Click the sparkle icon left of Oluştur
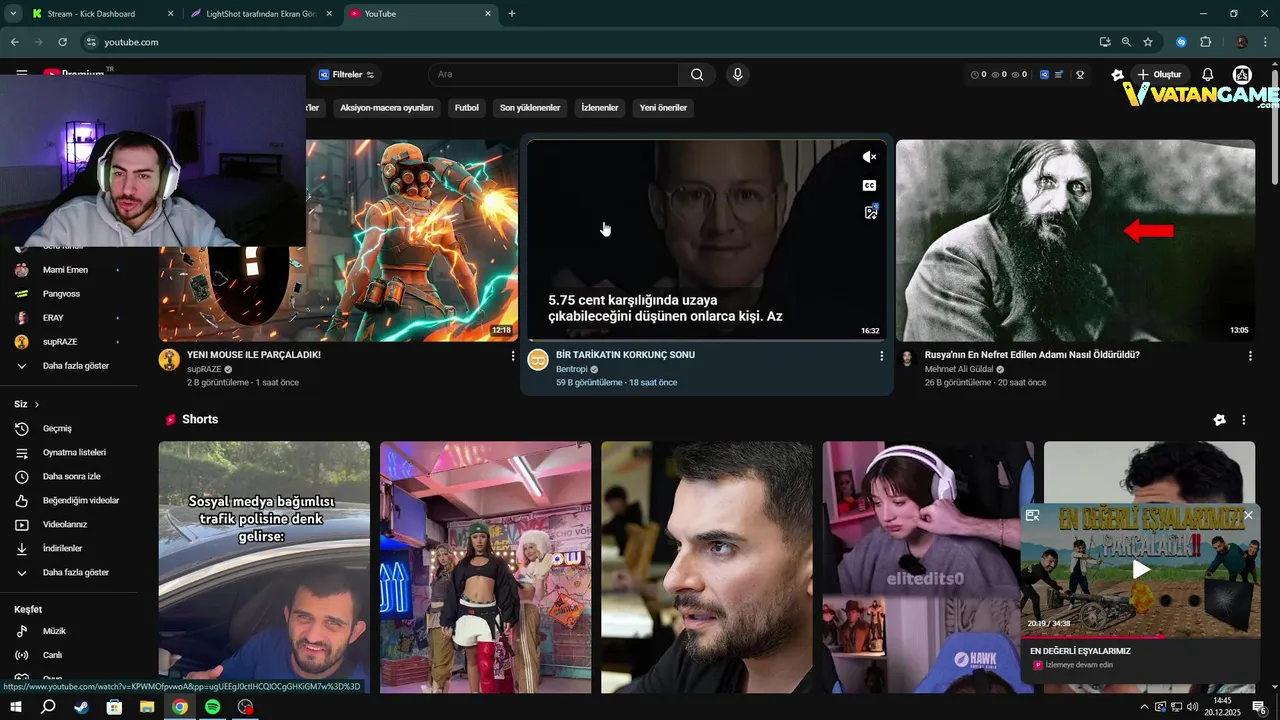Viewport: 1280px width, 720px height. (1118, 74)
